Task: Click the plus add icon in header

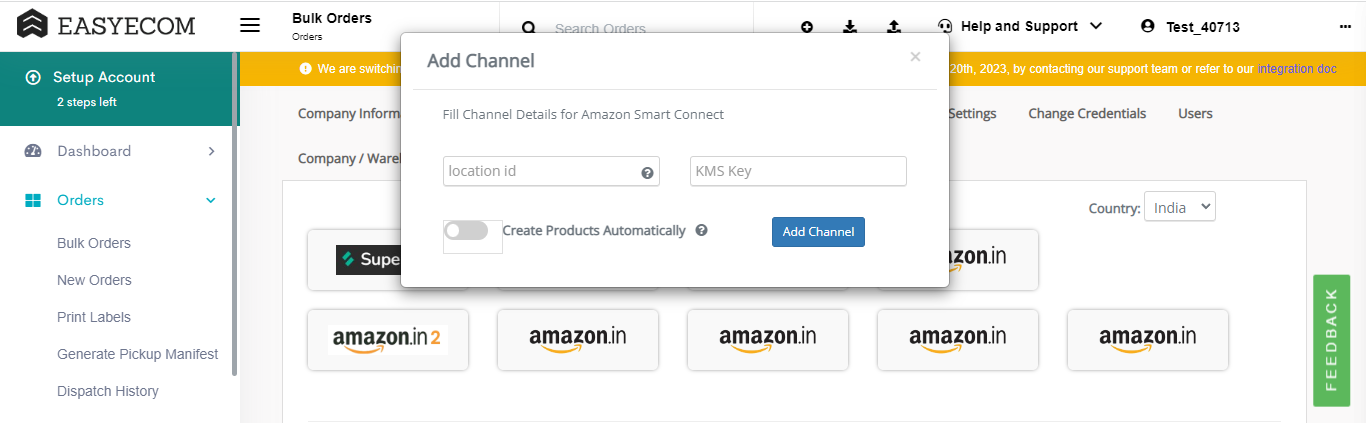Action: [807, 26]
